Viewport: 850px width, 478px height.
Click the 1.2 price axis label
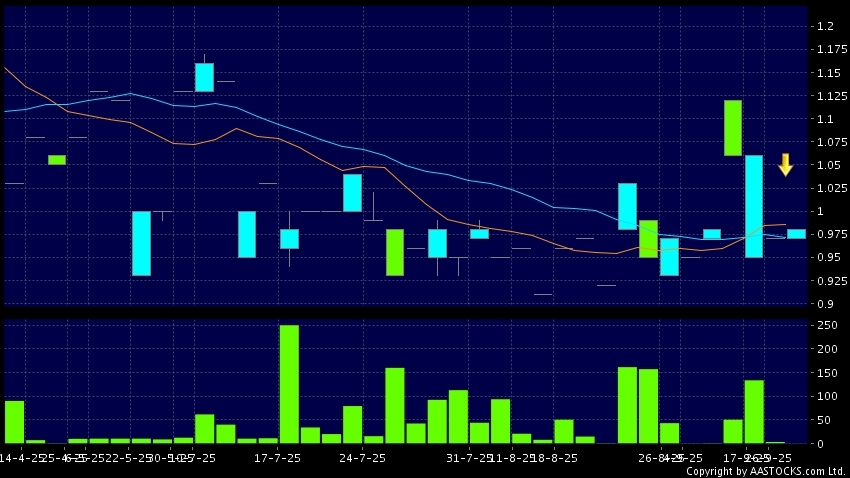click(825, 26)
